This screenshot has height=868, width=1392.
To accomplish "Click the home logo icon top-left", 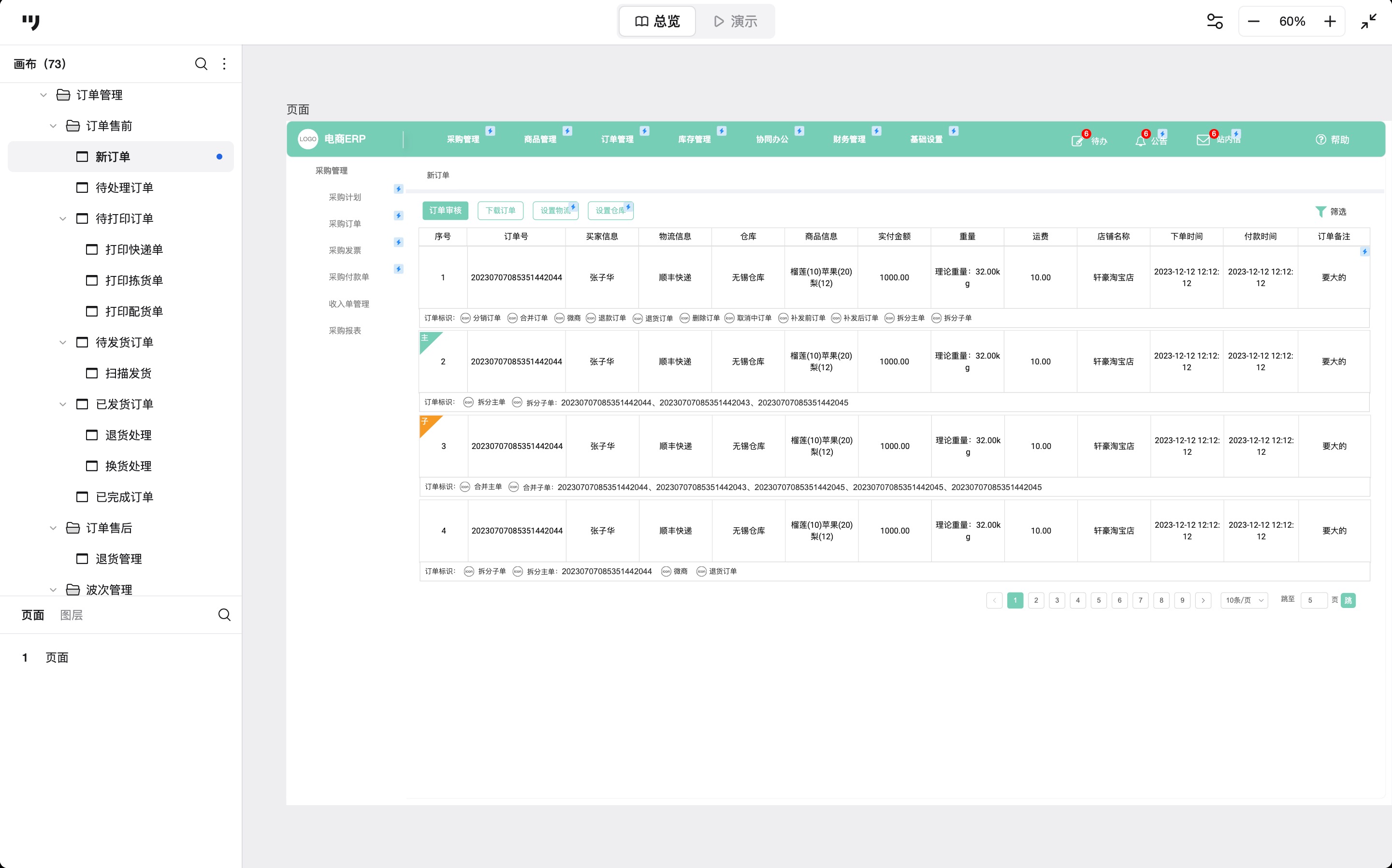I will 31,22.
